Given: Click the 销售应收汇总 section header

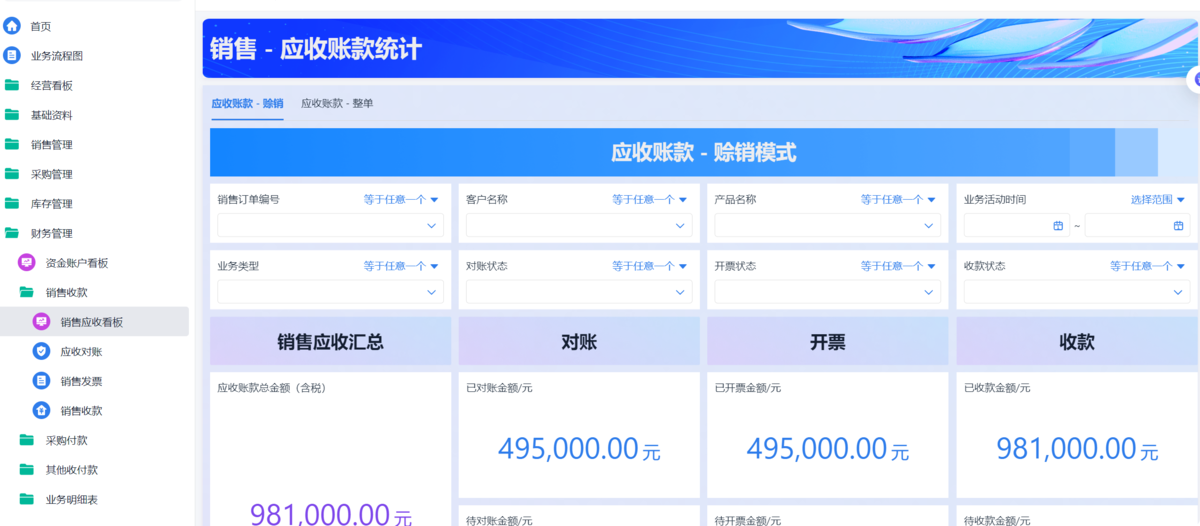Looking at the screenshot, I should click(330, 342).
